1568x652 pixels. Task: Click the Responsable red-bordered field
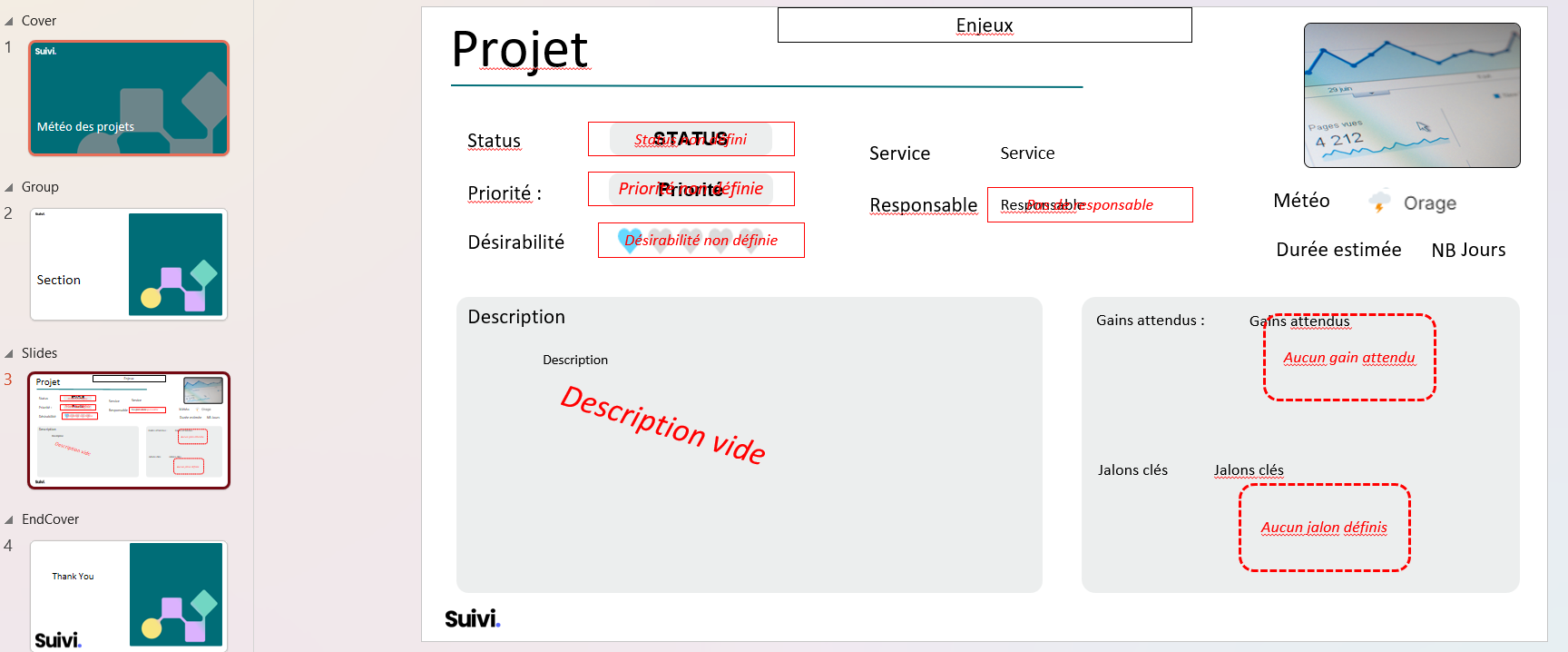(1089, 205)
